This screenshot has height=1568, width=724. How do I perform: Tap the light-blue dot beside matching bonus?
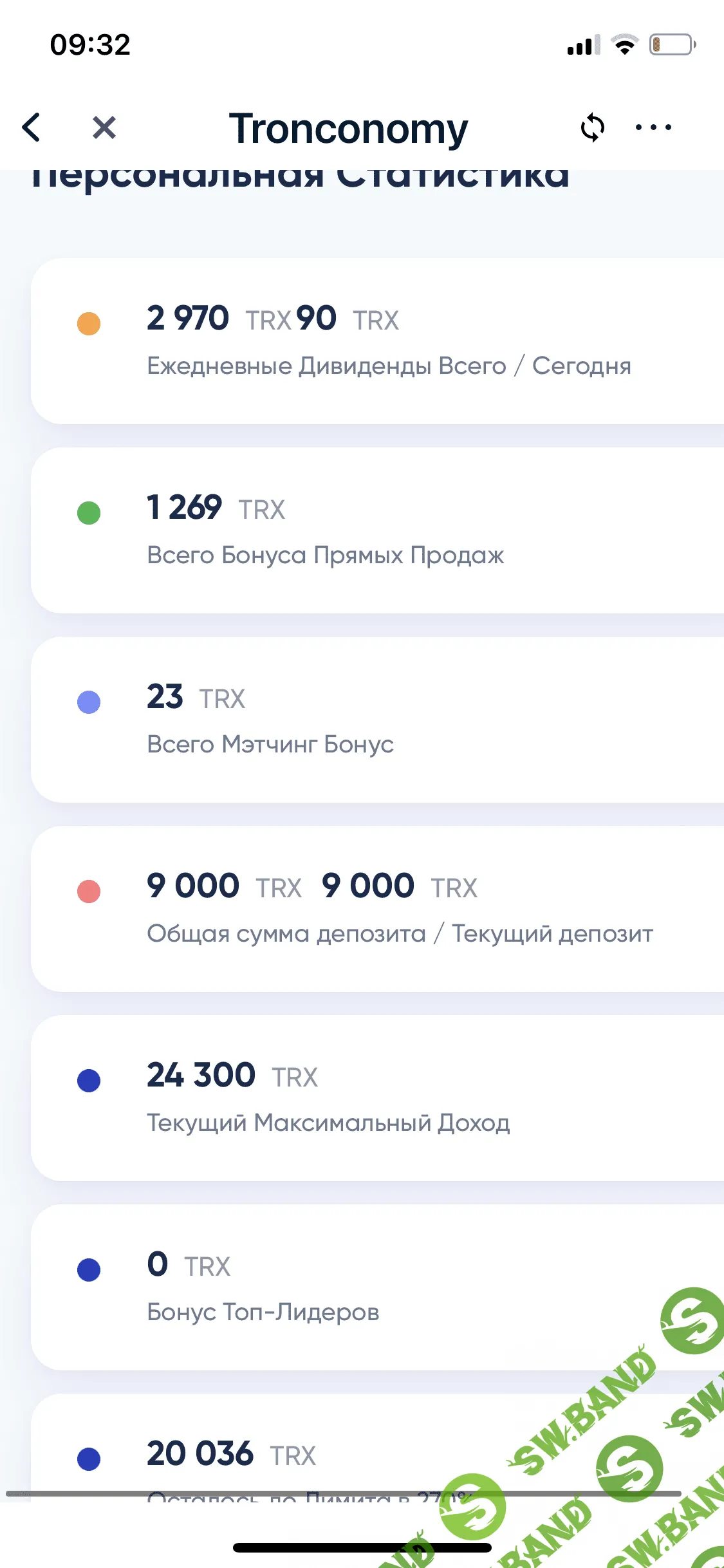[x=89, y=702]
